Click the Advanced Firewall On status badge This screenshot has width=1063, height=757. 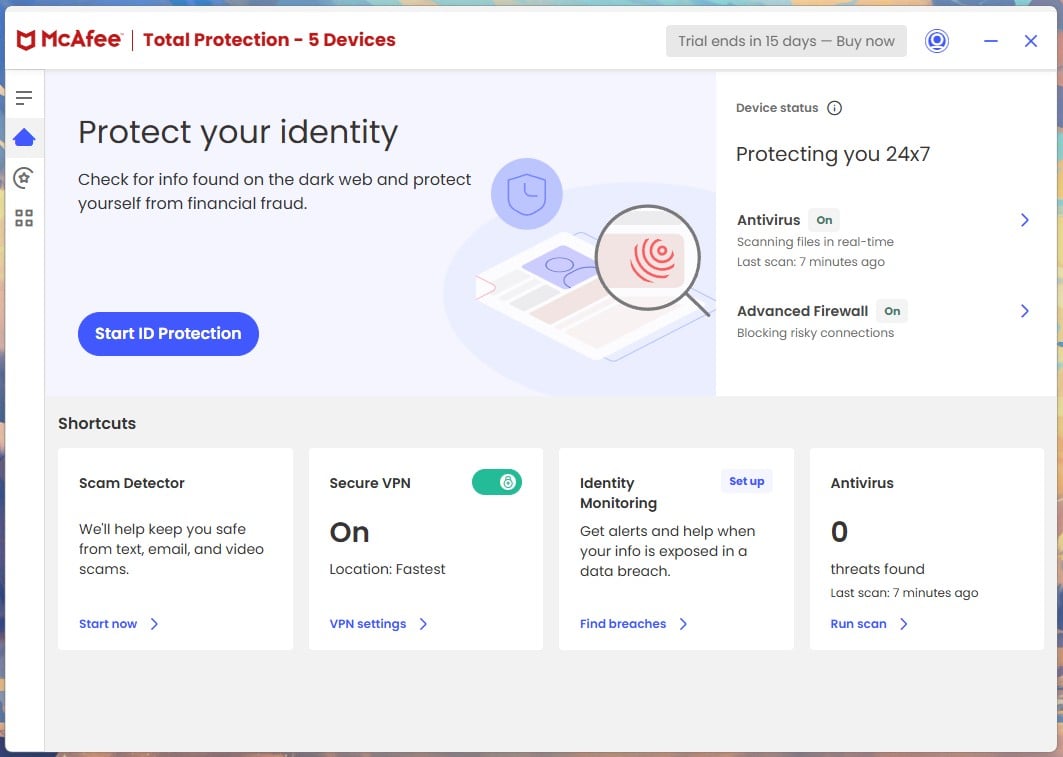pyautogui.click(x=892, y=311)
